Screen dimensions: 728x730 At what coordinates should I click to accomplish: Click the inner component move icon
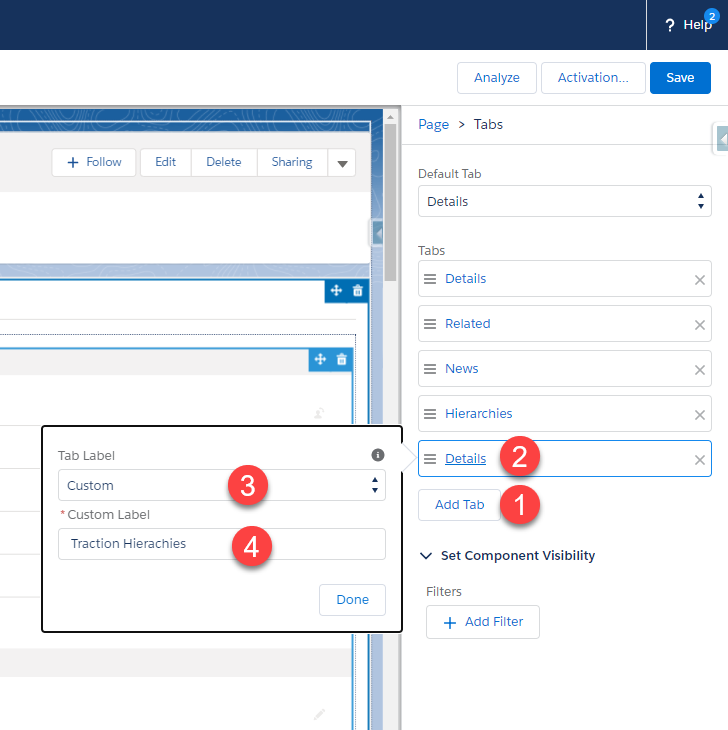[x=320, y=359]
